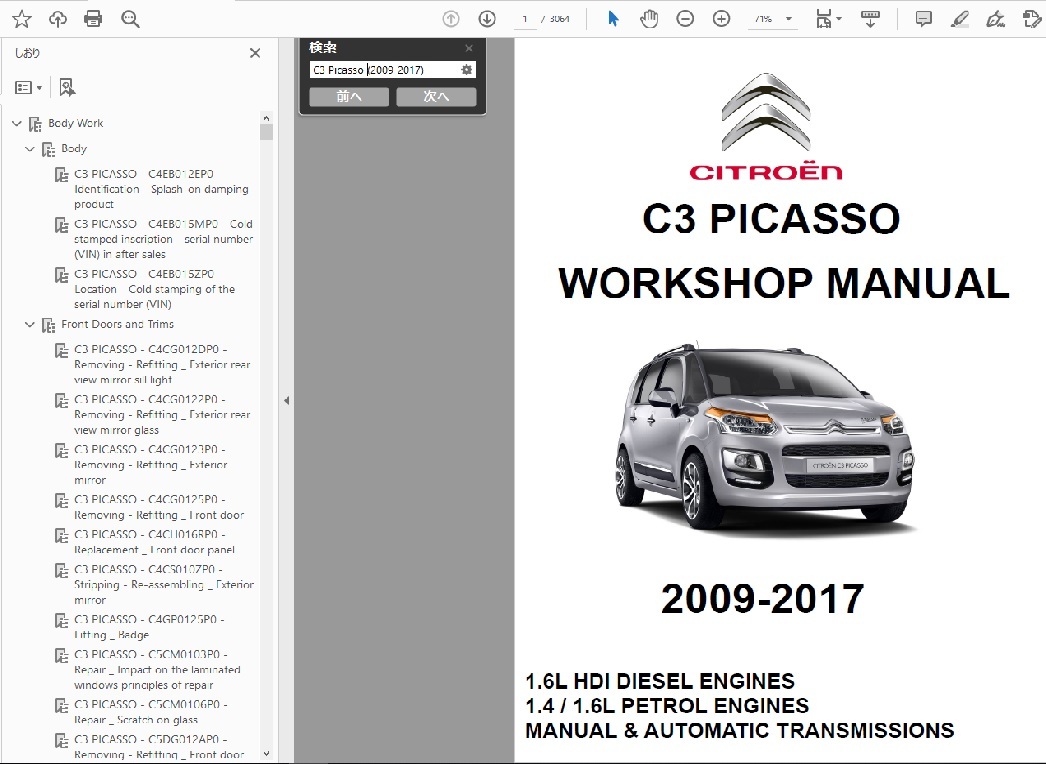Open the Scratch on glass bookmark
Screen dimensions: 1046x764
click(x=151, y=712)
